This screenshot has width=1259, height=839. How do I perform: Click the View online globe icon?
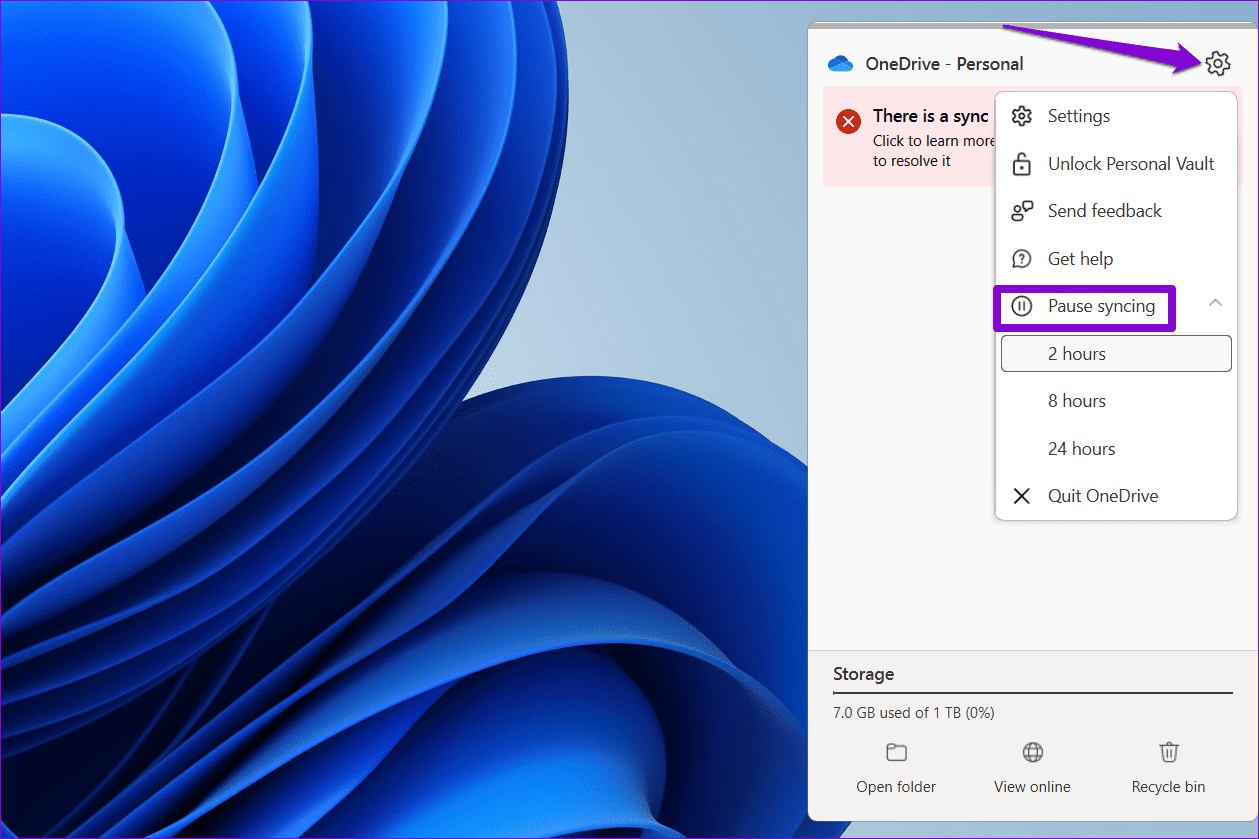pyautogui.click(x=1032, y=752)
